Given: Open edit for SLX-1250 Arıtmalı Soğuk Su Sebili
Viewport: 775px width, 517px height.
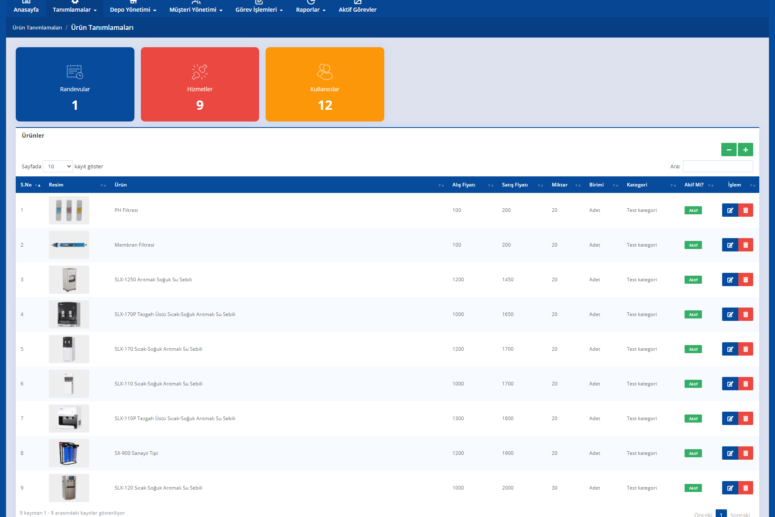Looking at the screenshot, I should click(x=729, y=280).
